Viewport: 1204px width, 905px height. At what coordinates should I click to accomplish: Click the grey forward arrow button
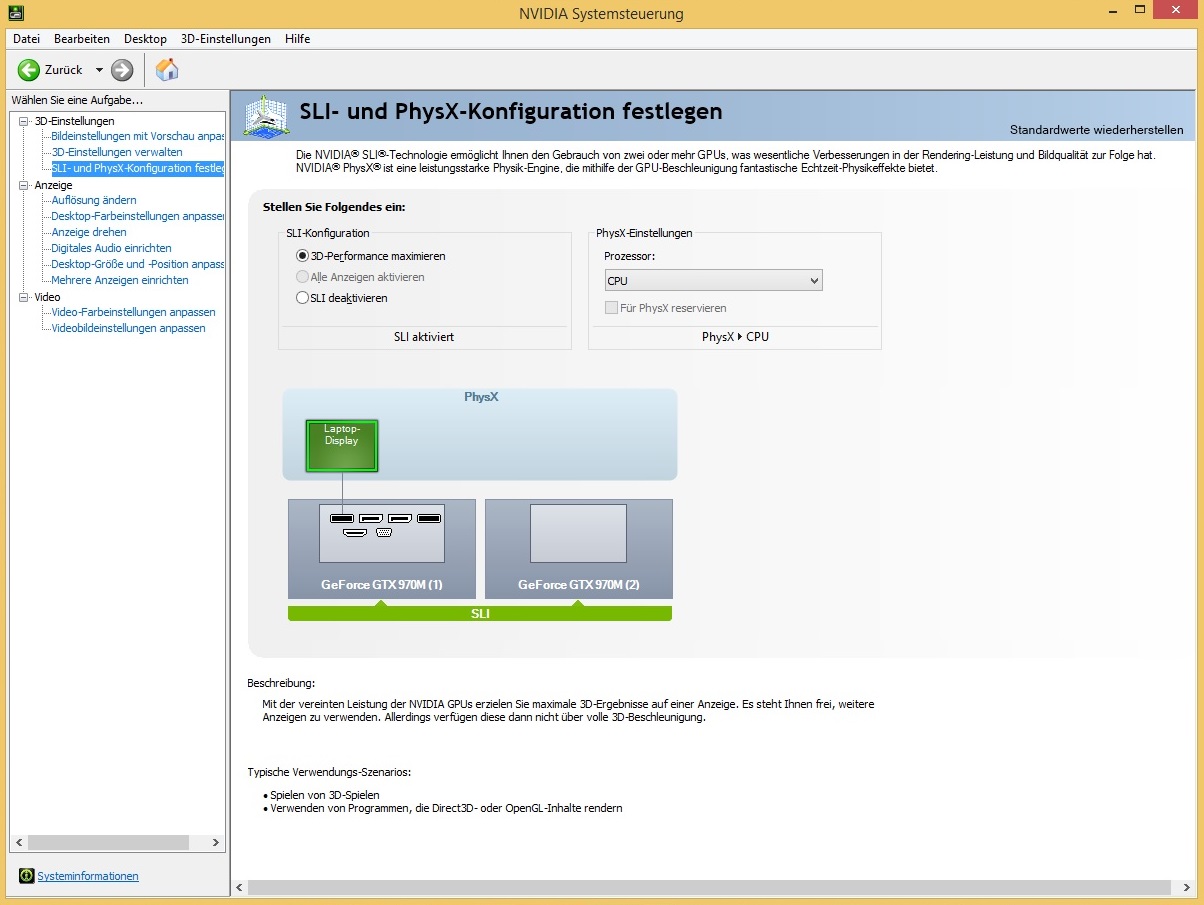pos(122,70)
